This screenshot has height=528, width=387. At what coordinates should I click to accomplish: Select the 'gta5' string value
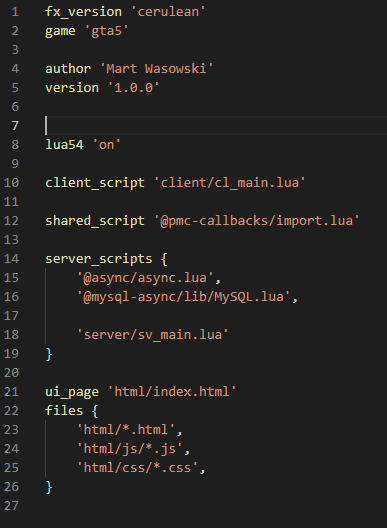[106, 31]
